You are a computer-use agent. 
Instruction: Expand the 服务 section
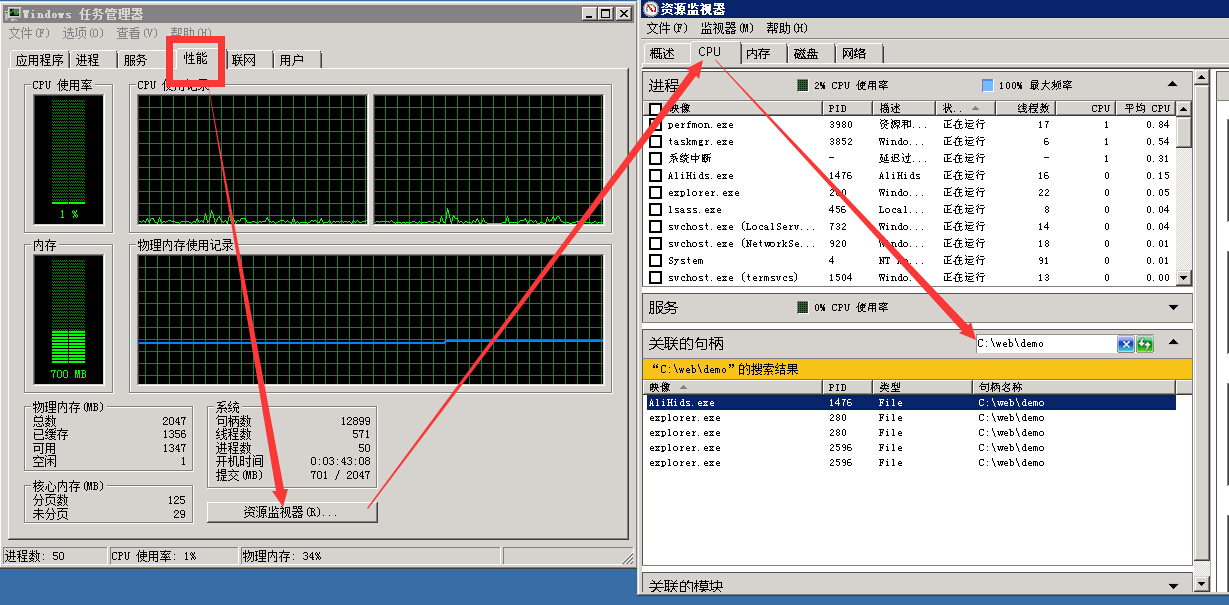[x=1173, y=307]
